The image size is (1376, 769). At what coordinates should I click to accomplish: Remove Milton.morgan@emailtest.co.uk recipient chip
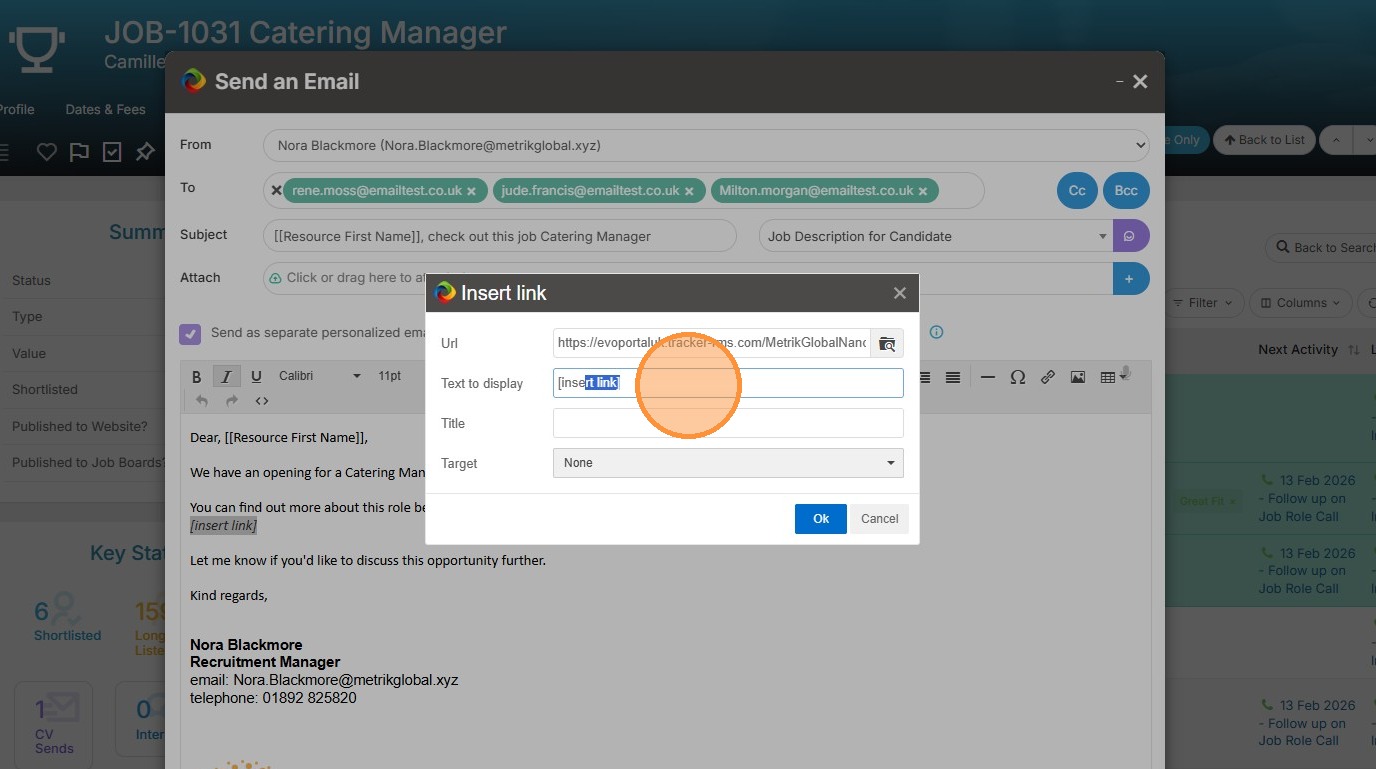point(923,191)
